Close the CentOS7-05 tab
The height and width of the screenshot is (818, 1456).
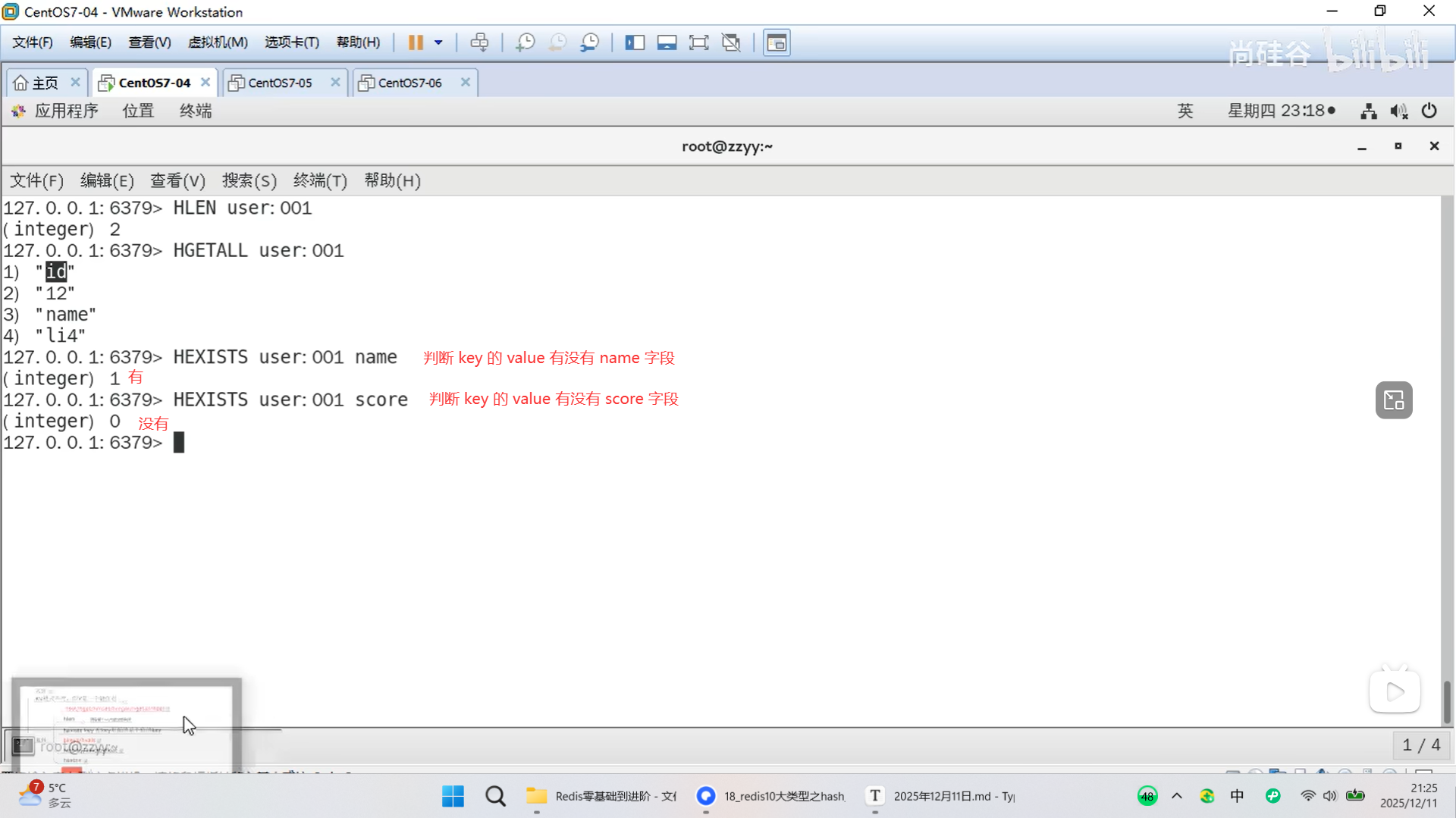point(335,82)
